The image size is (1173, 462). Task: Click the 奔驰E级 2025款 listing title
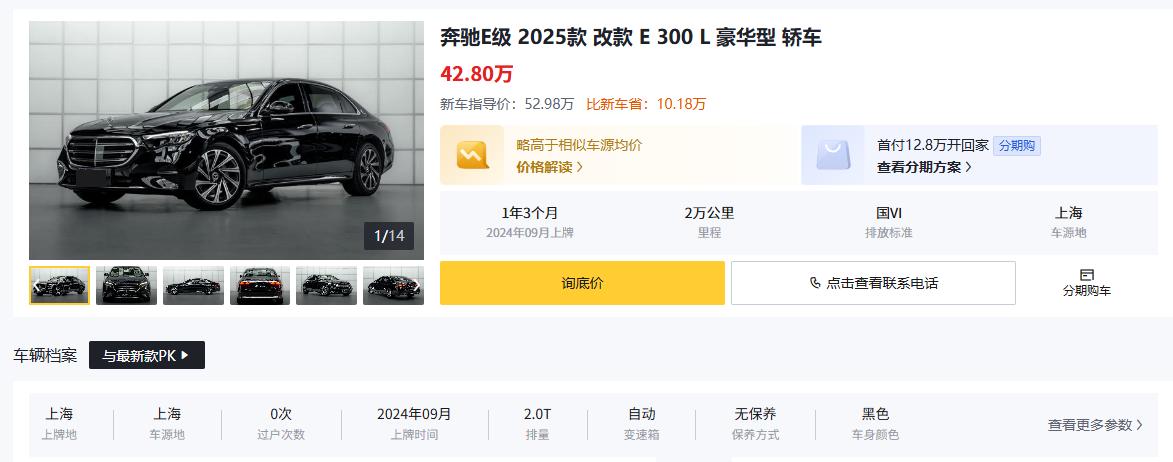(631, 38)
